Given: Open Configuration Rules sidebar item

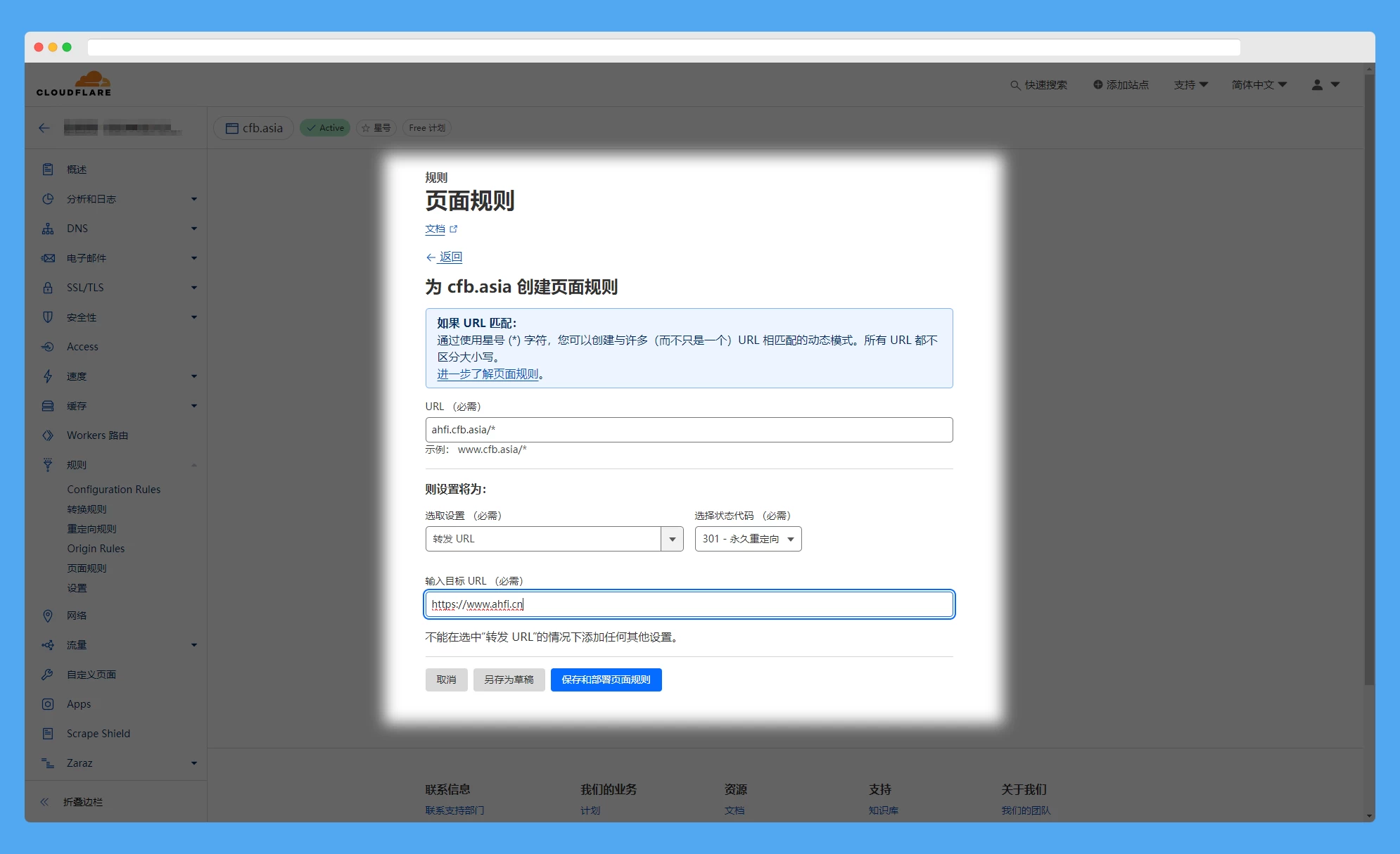Looking at the screenshot, I should [x=113, y=490].
